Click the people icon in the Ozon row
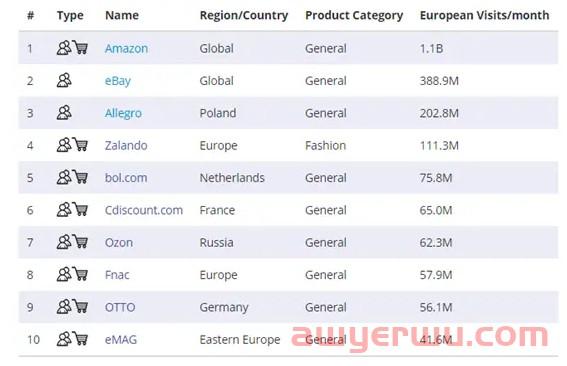 64,242
